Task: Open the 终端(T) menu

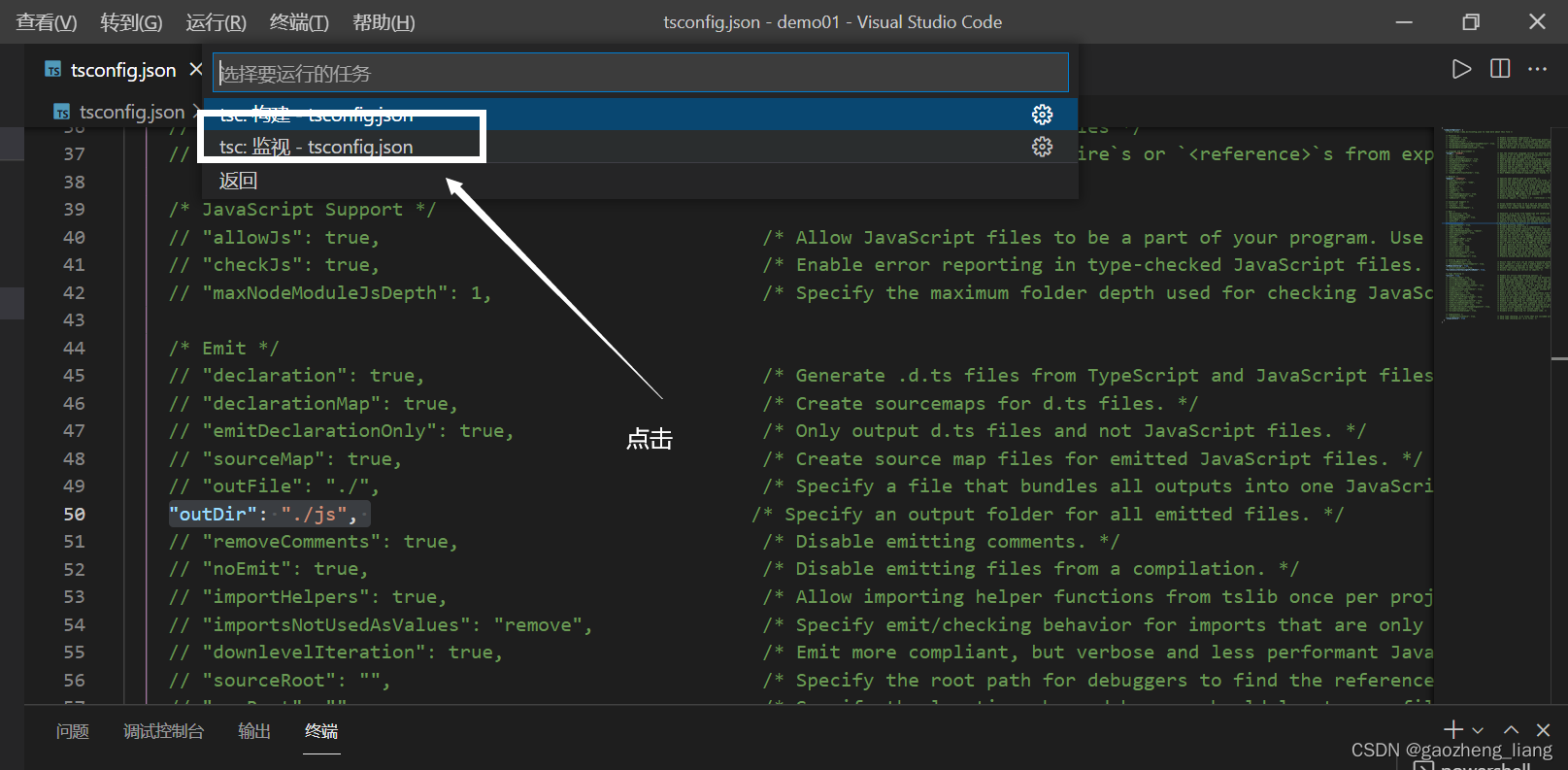Action: (x=299, y=22)
